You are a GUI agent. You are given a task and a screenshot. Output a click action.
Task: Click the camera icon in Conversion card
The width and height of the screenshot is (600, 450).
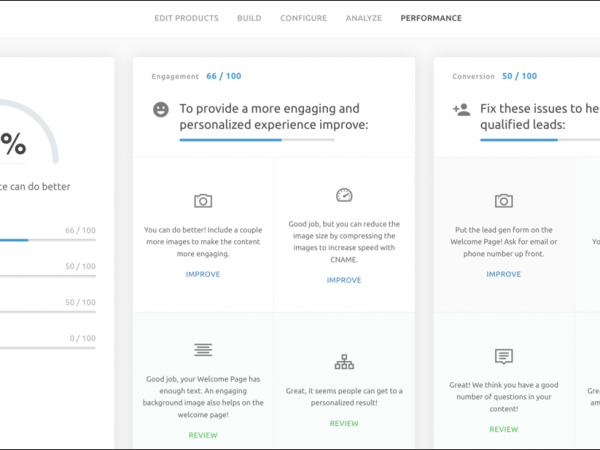pos(504,201)
